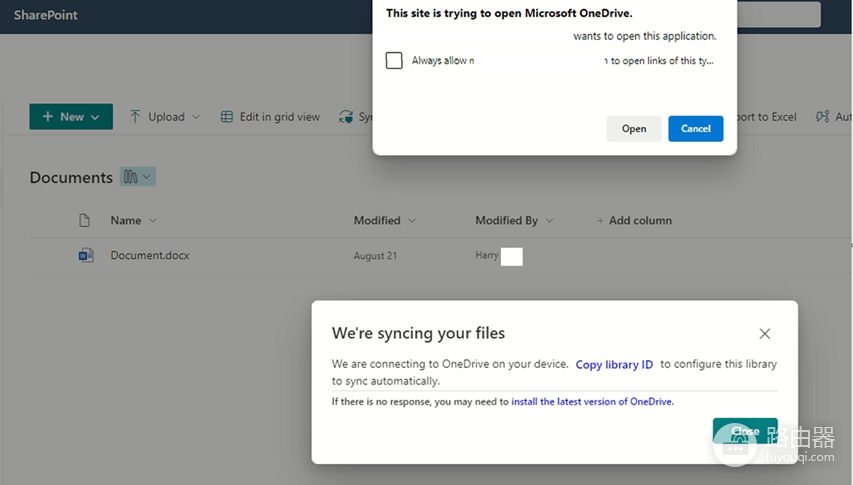853x485 pixels.
Task: Select Edit in grid view
Action: click(x=270, y=116)
